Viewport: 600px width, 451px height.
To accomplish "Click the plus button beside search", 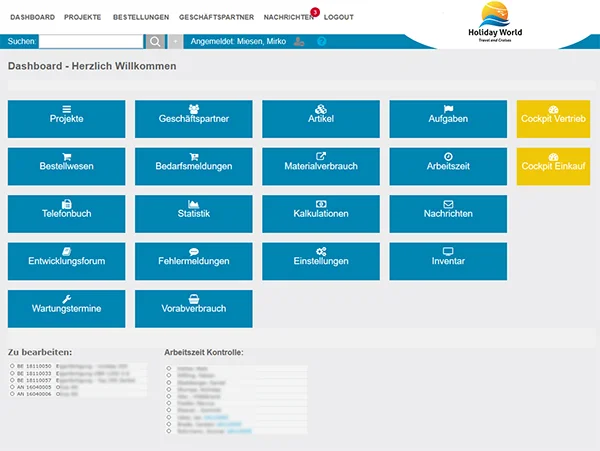I will (x=175, y=41).
